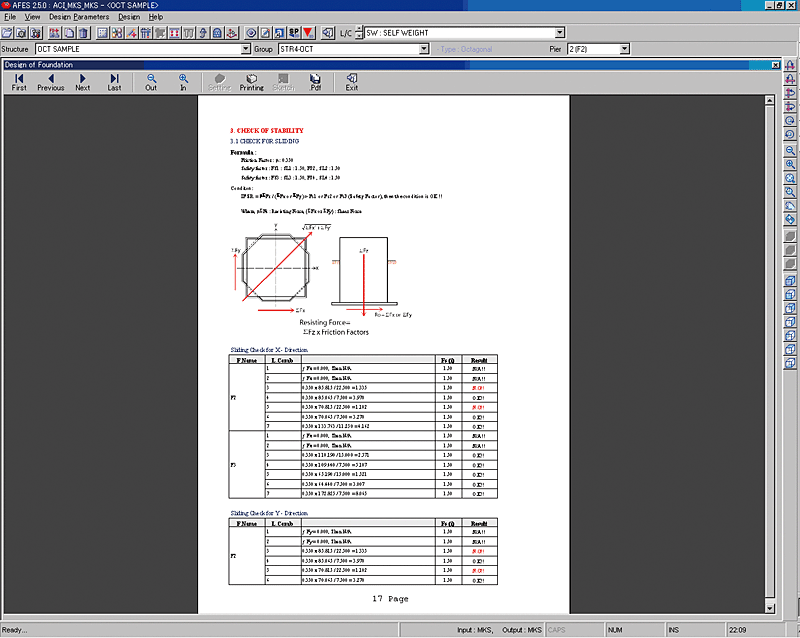This screenshot has height=638, width=800.
Task: Click the 'Ready...' status bar text
Action: 14,630
